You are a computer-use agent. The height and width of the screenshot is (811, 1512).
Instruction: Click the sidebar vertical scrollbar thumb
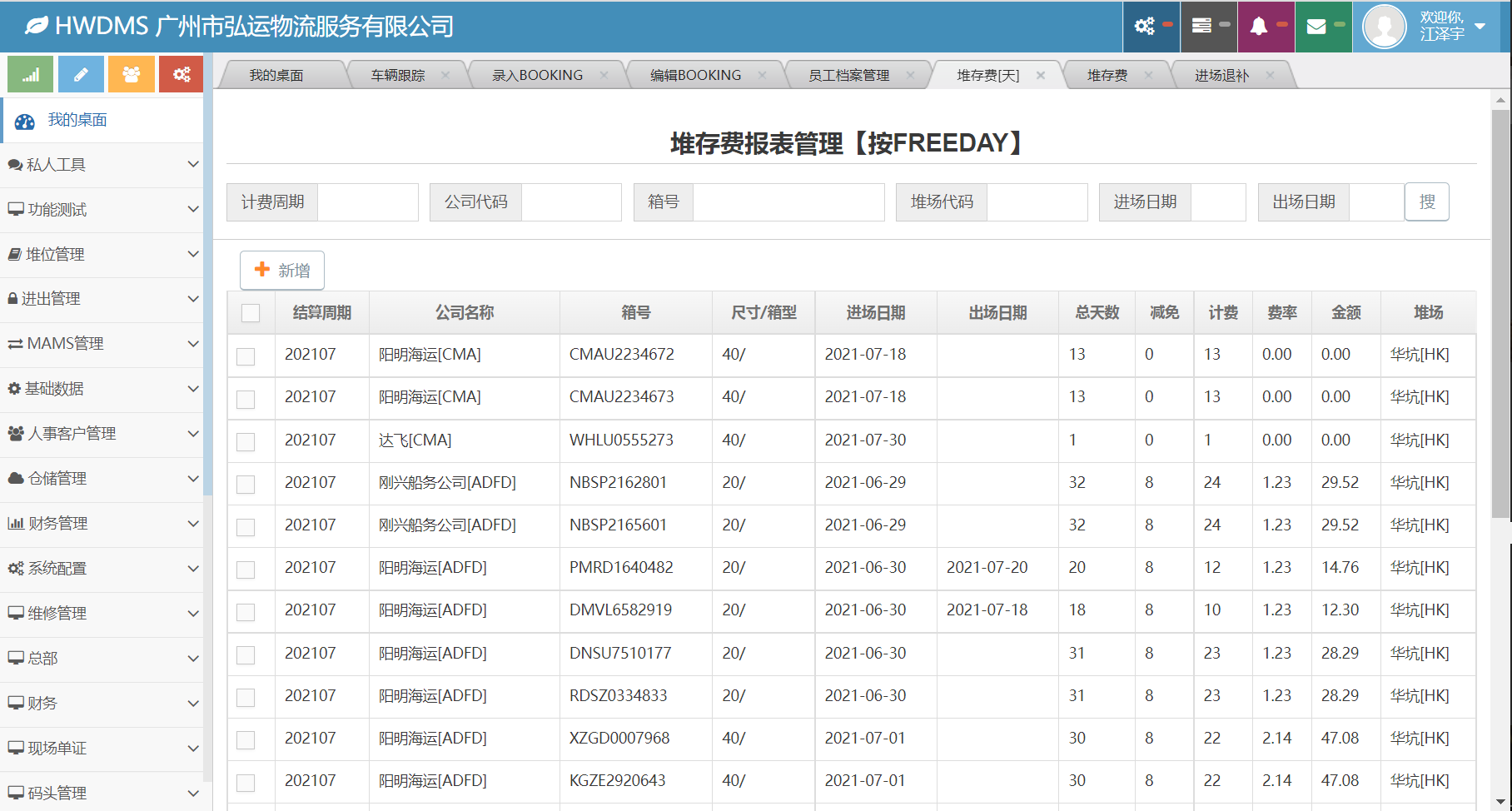tap(208, 275)
